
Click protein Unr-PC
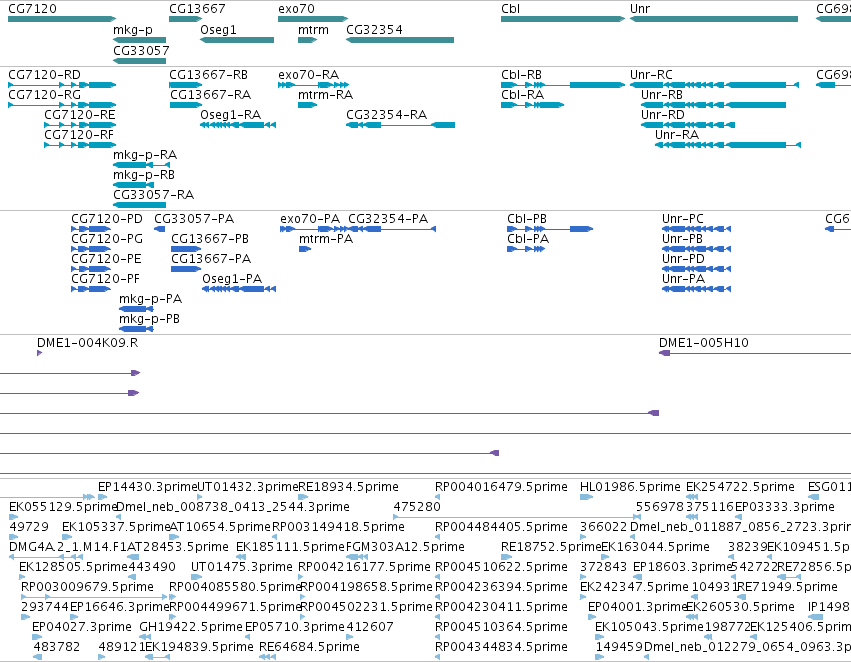click(x=696, y=229)
